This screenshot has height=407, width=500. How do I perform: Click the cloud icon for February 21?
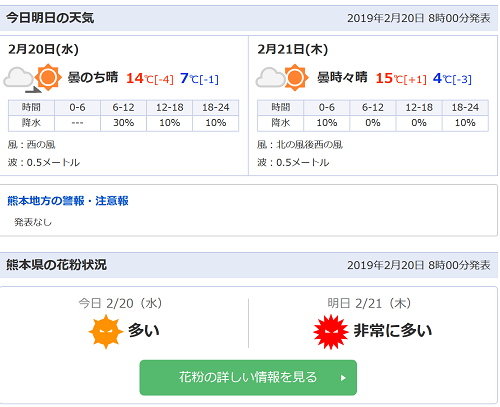[x=270, y=78]
